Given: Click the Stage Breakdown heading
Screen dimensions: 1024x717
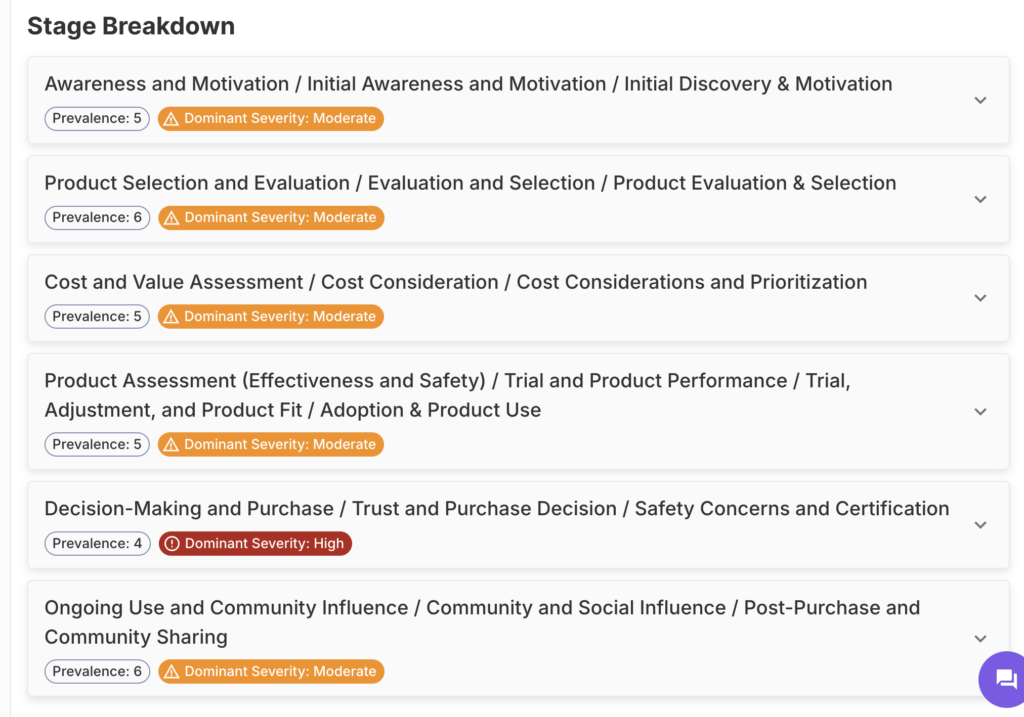Looking at the screenshot, I should point(131,26).
